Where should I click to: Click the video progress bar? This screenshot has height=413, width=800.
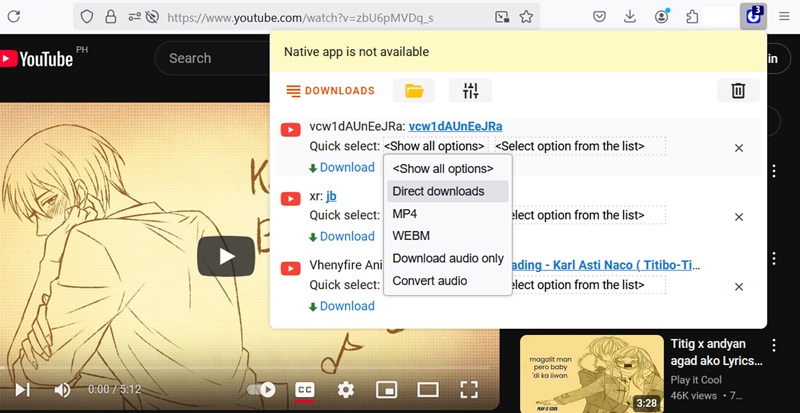pyautogui.click(x=245, y=367)
